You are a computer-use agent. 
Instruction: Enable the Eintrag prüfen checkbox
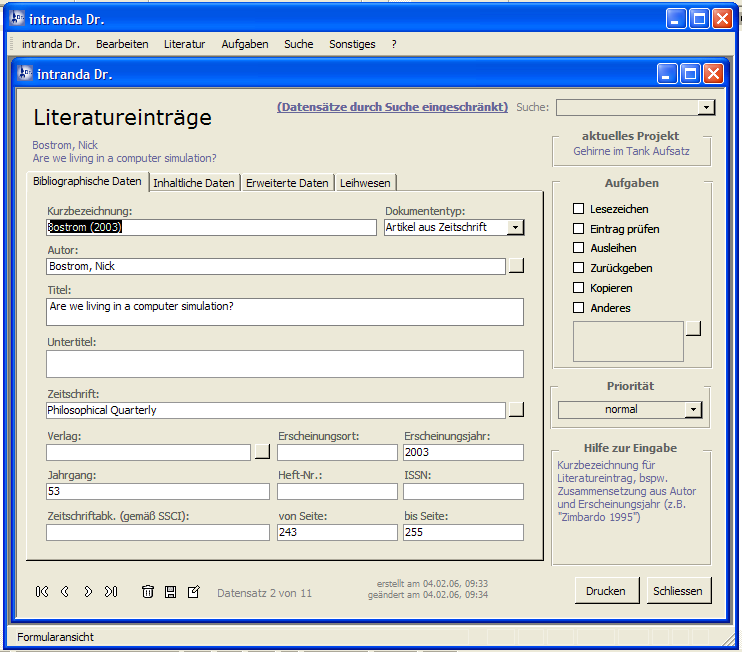click(x=578, y=229)
